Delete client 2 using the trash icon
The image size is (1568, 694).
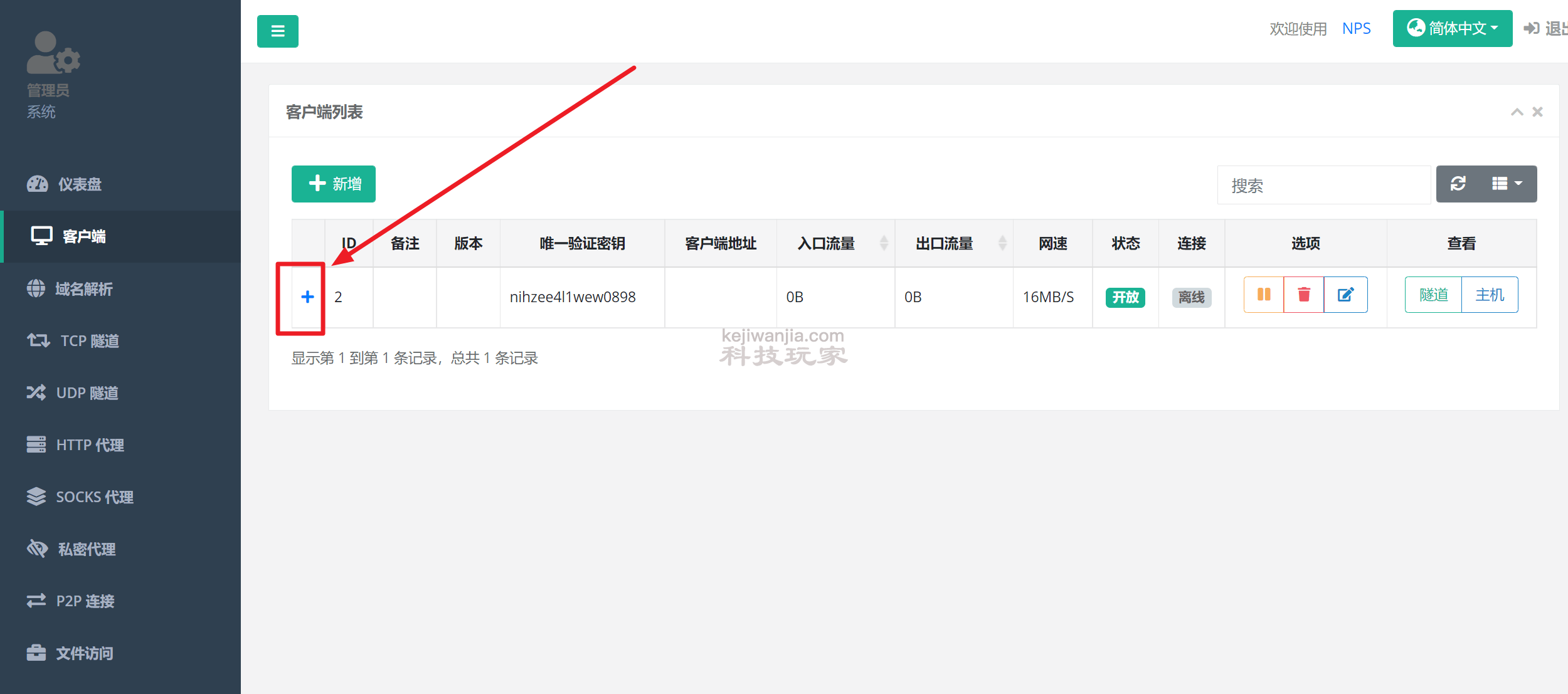[x=1303, y=295]
